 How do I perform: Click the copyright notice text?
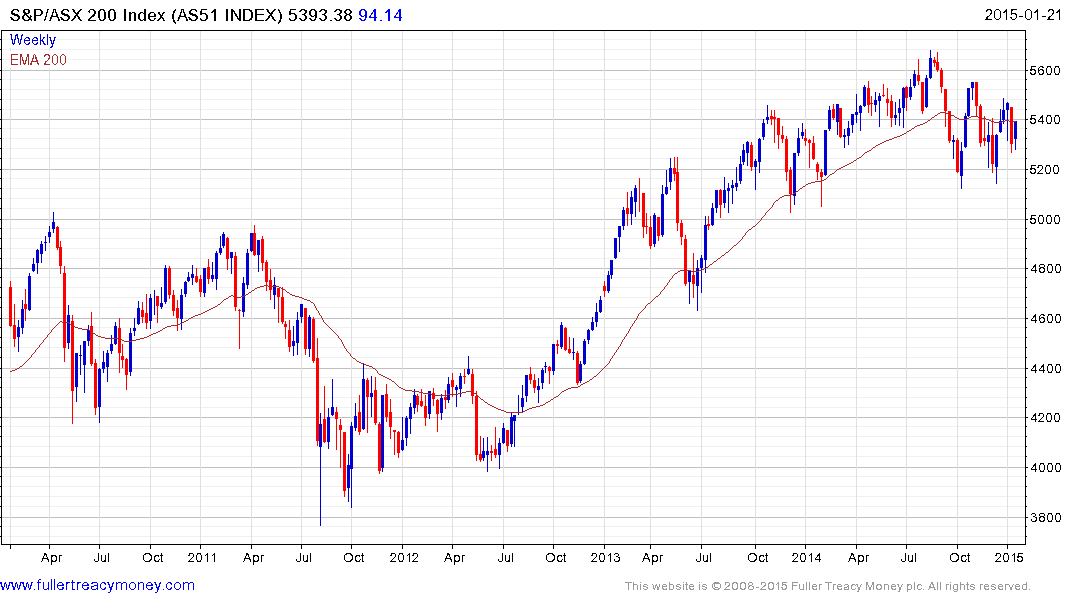click(828, 586)
